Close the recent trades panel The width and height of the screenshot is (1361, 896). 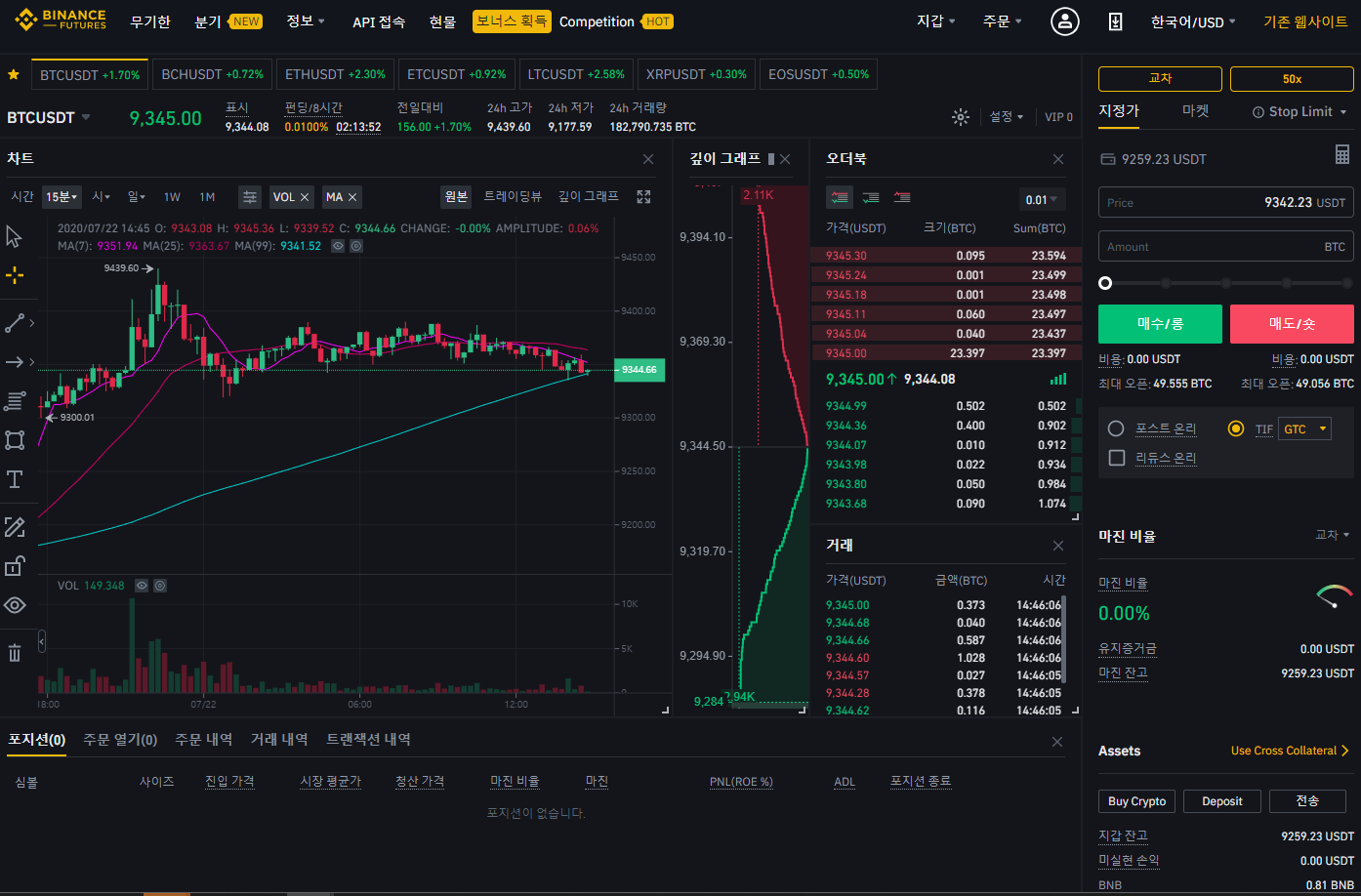1058,546
